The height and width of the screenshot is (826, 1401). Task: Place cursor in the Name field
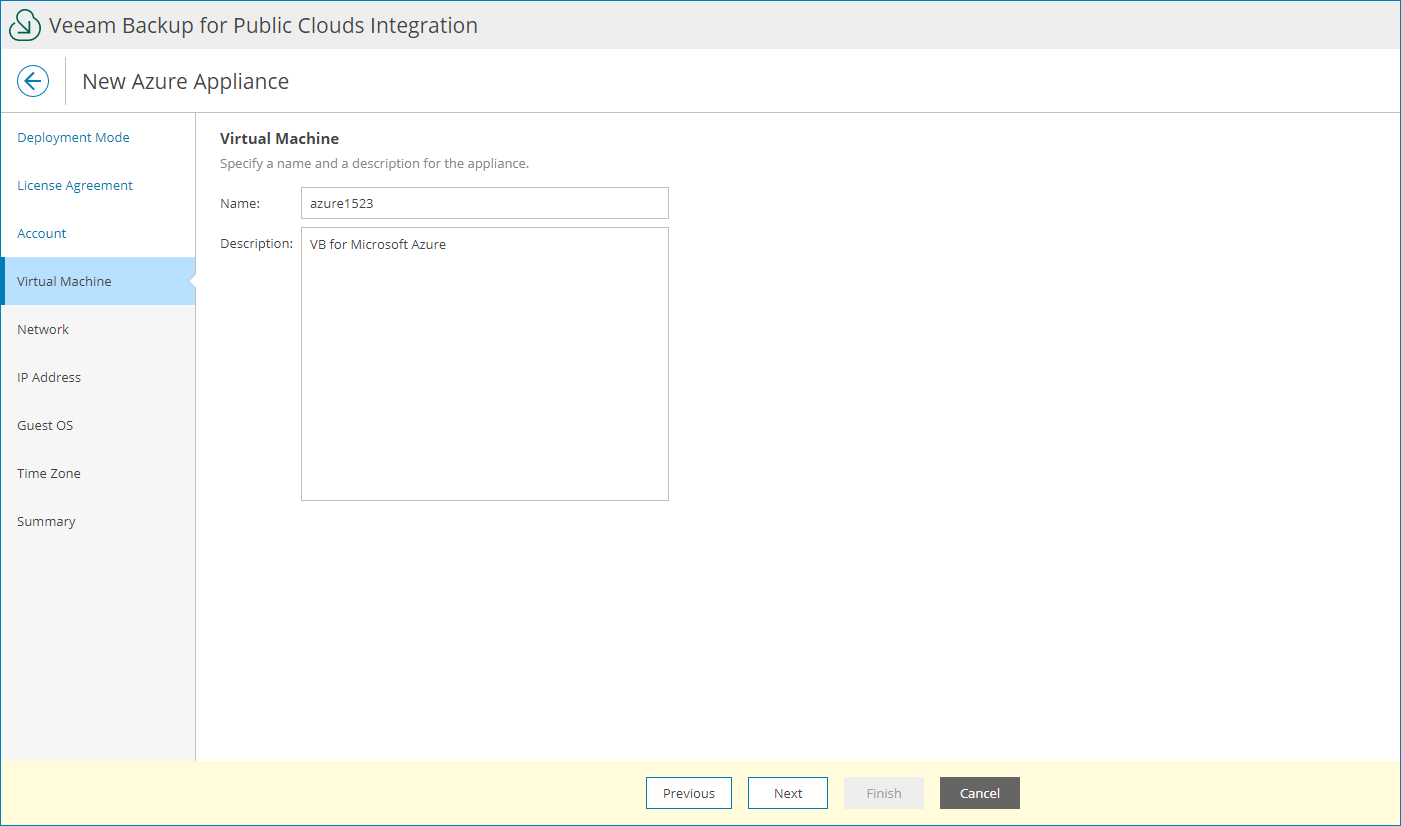[x=484, y=202]
